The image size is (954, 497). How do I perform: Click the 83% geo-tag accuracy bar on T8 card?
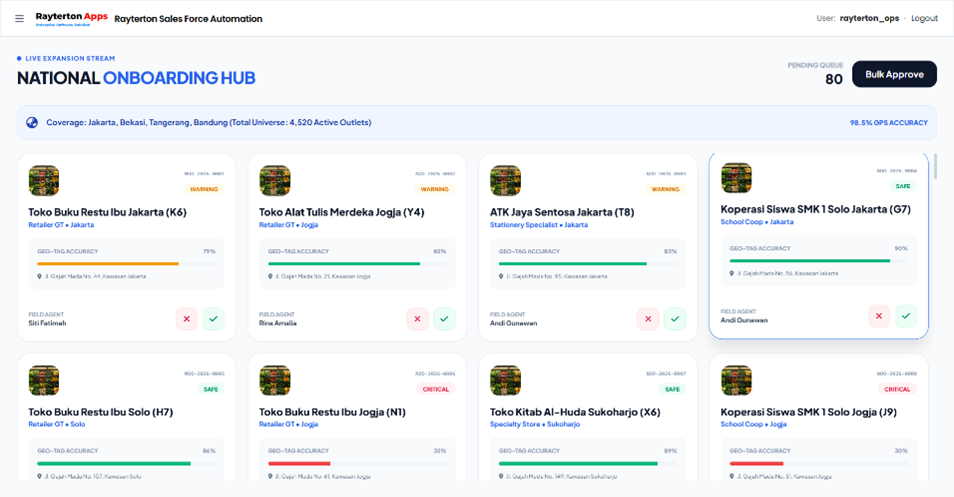[x=588, y=264]
